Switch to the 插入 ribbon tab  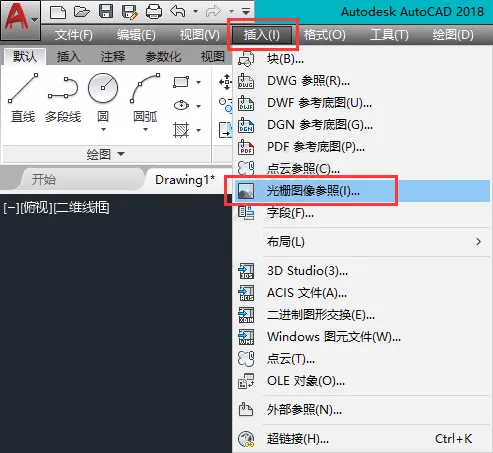pos(68,57)
